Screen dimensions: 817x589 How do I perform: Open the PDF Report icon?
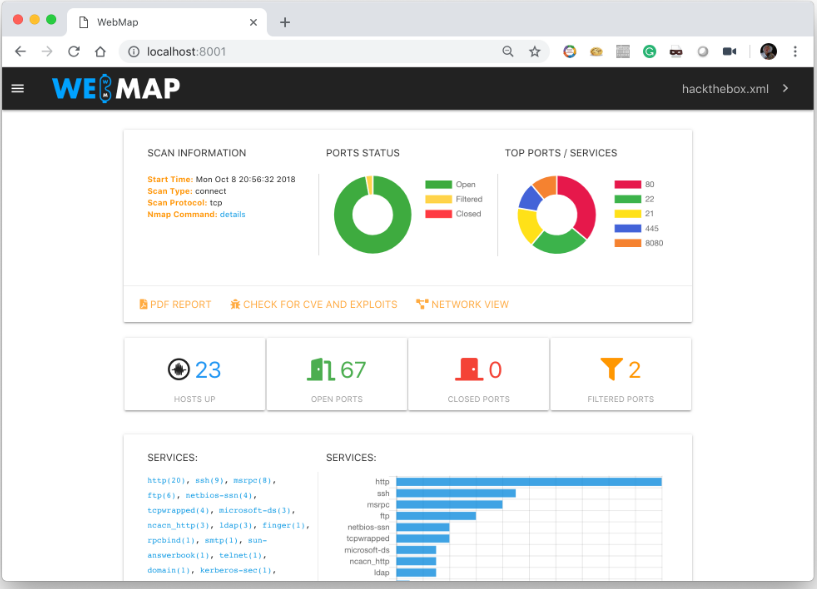143,305
